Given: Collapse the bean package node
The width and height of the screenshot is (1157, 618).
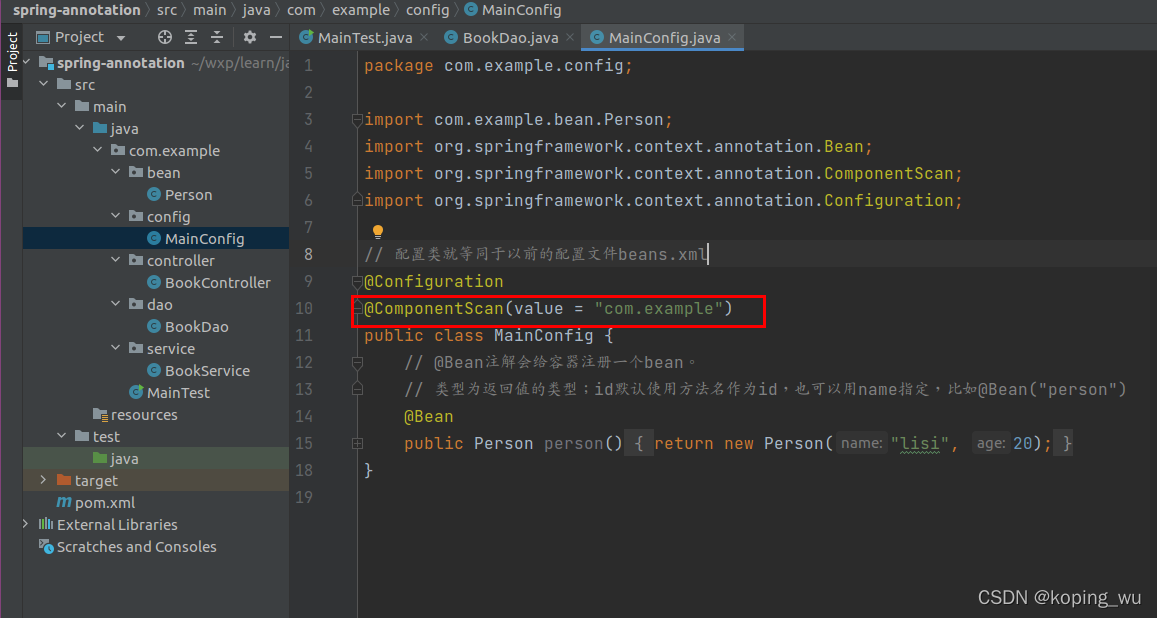Looking at the screenshot, I should 116,172.
